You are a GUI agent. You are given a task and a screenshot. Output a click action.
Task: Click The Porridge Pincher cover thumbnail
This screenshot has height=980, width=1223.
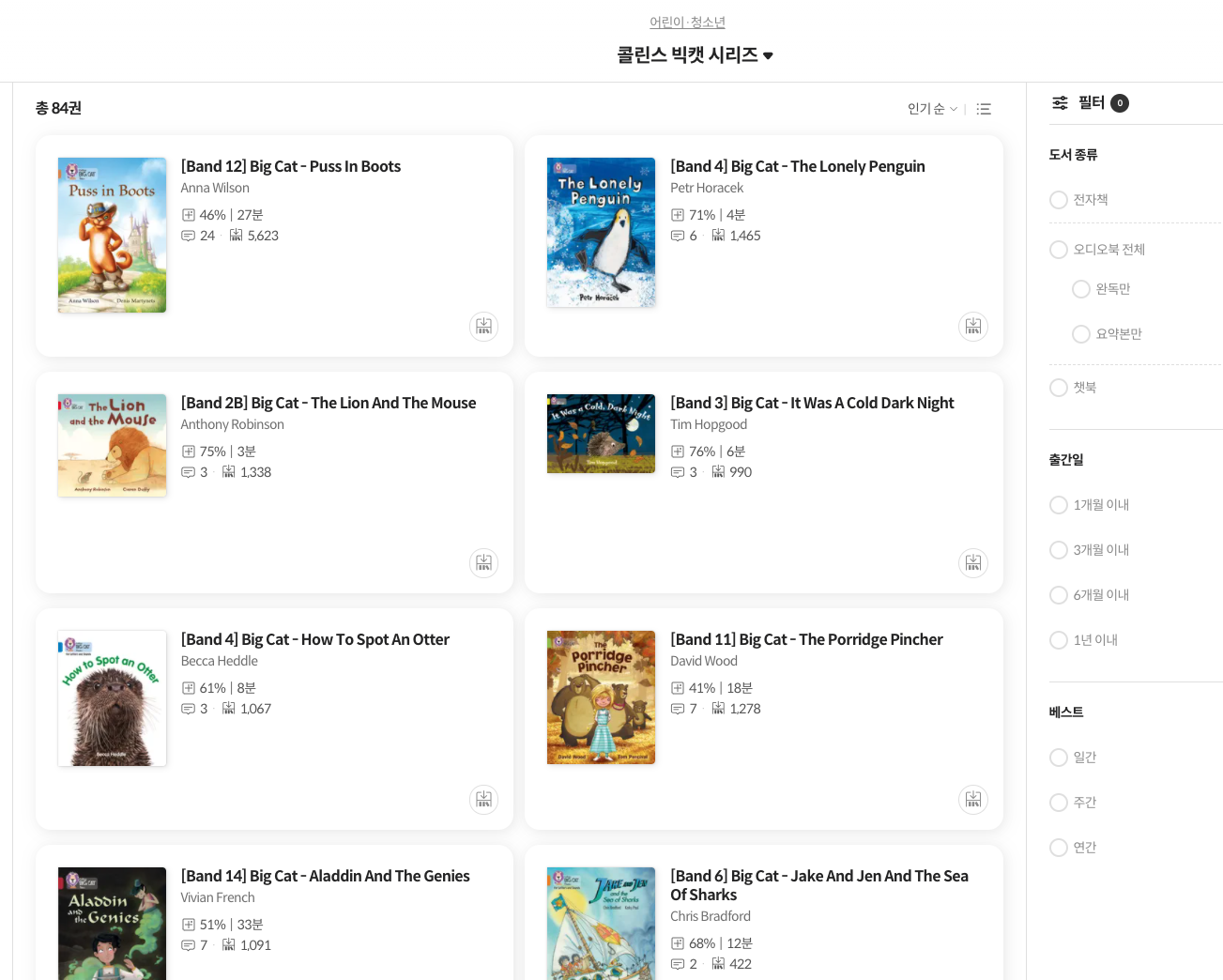tap(601, 697)
